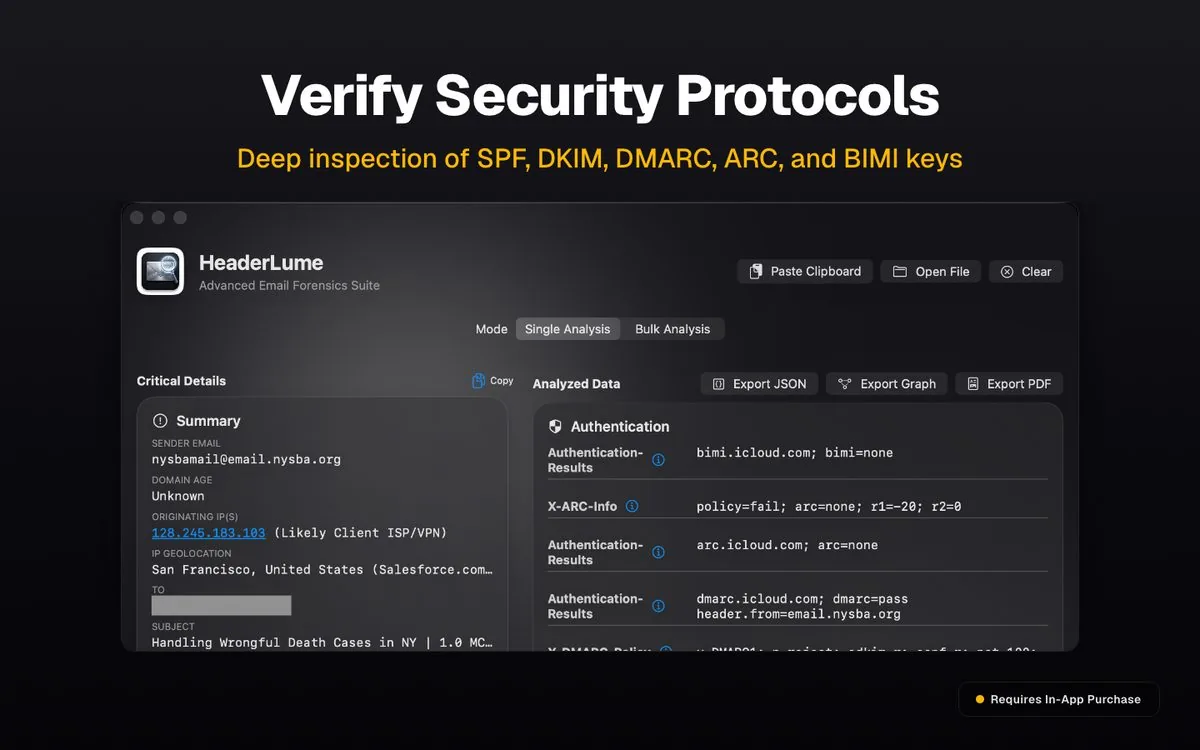Click the Open File folder icon

click(x=900, y=271)
